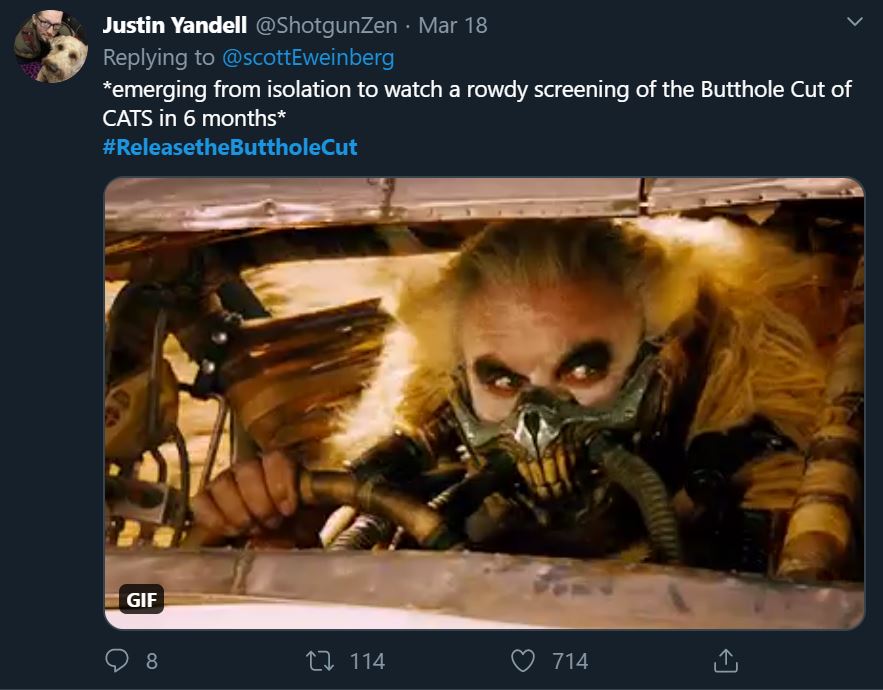Click the GIF badge on the image
Viewport: 883px width, 690px height.
139,599
